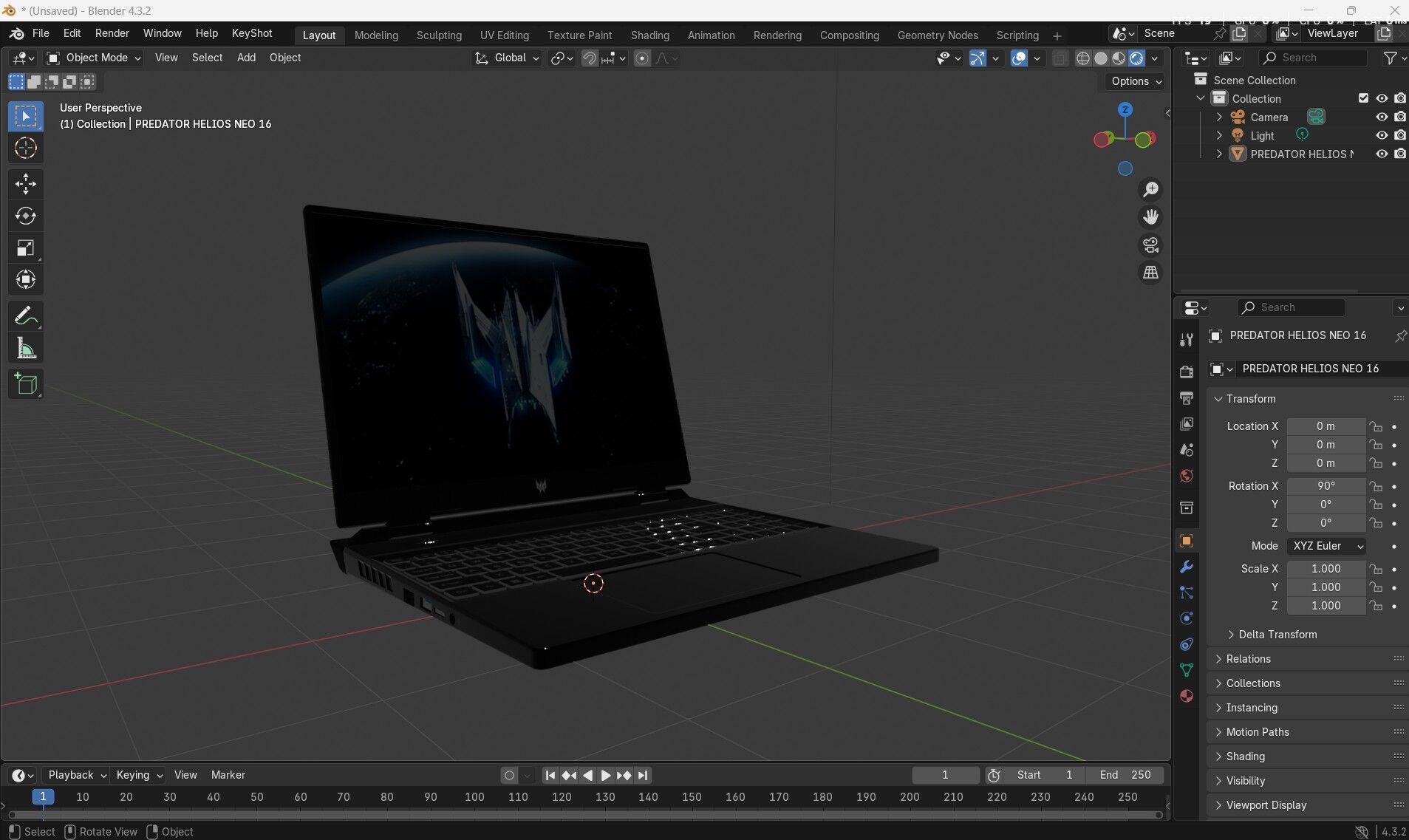Select the Scale tool
Screen dimensions: 1409x840
(x=26, y=247)
